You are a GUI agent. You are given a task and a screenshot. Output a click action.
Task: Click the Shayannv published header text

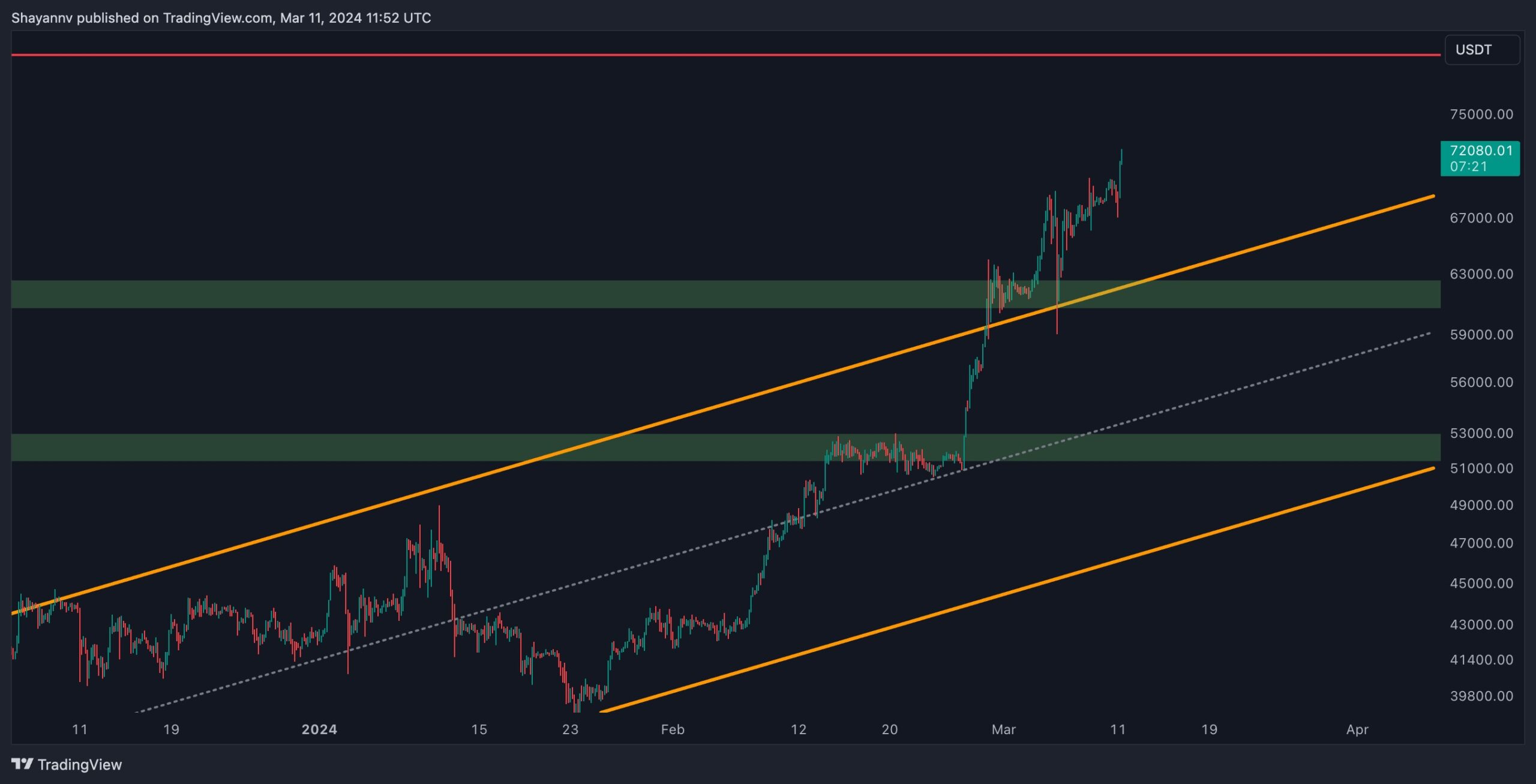tap(221, 18)
